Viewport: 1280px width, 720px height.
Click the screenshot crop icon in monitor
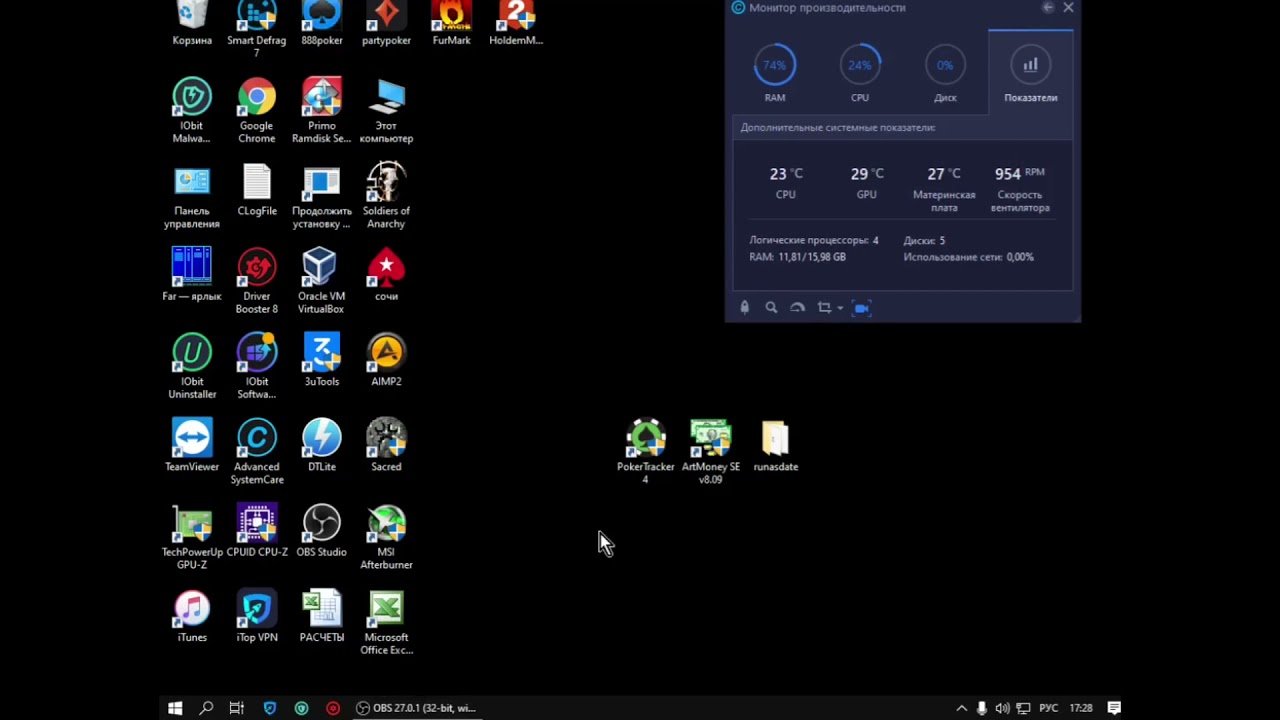824,308
